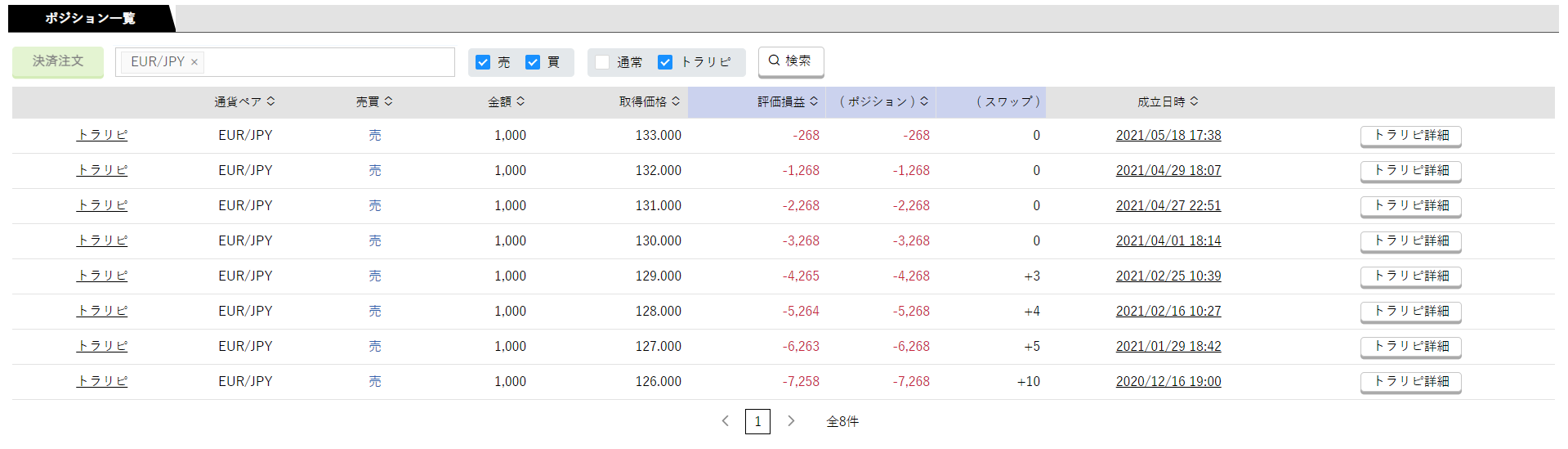This screenshot has height=449, width=1568.
Task: Click トラリピ詳細 for 2021/02/16 row
Action: [1411, 312]
